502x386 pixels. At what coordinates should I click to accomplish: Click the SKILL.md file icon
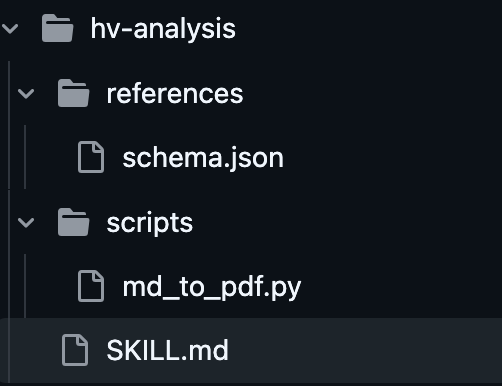(75, 350)
